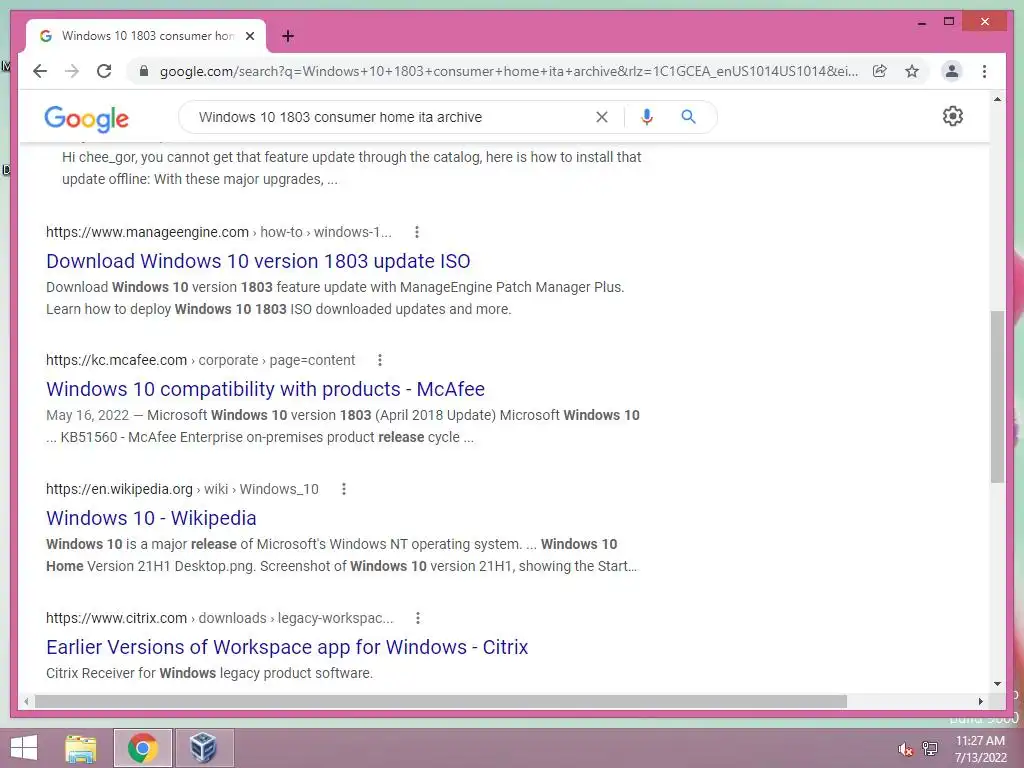This screenshot has width=1024, height=768.
Task: Open the Windows Start menu
Action: pyautogui.click(x=24, y=748)
